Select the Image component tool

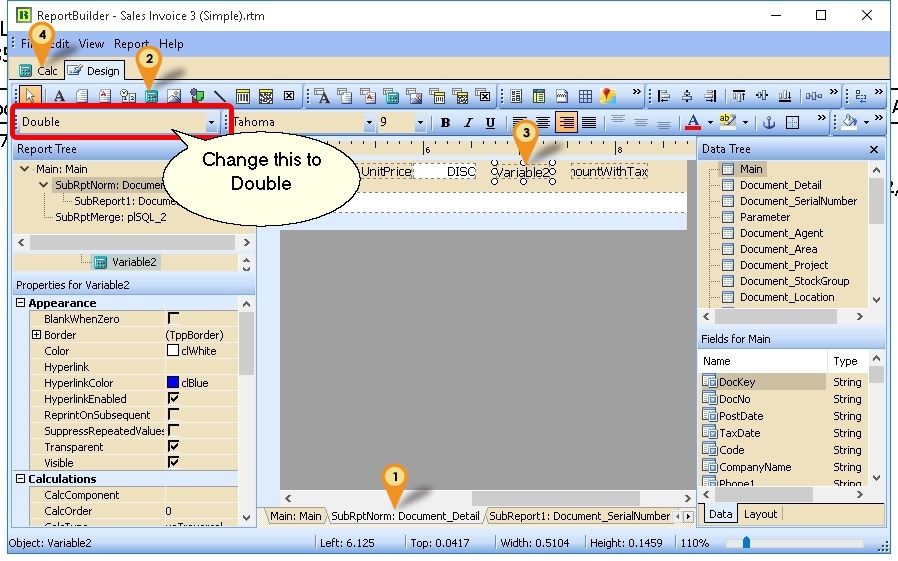[x=174, y=96]
